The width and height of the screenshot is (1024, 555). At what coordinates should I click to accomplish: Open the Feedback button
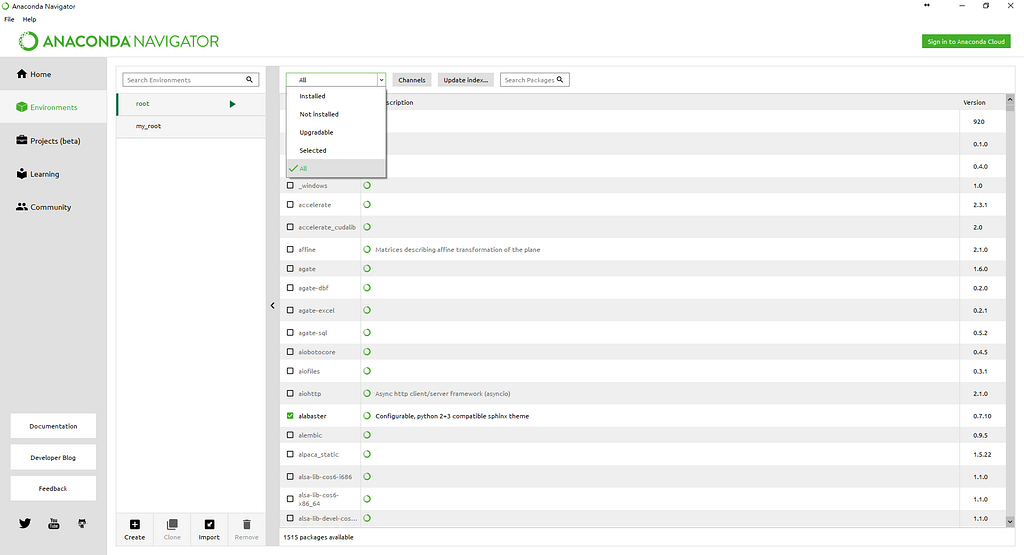click(x=53, y=488)
